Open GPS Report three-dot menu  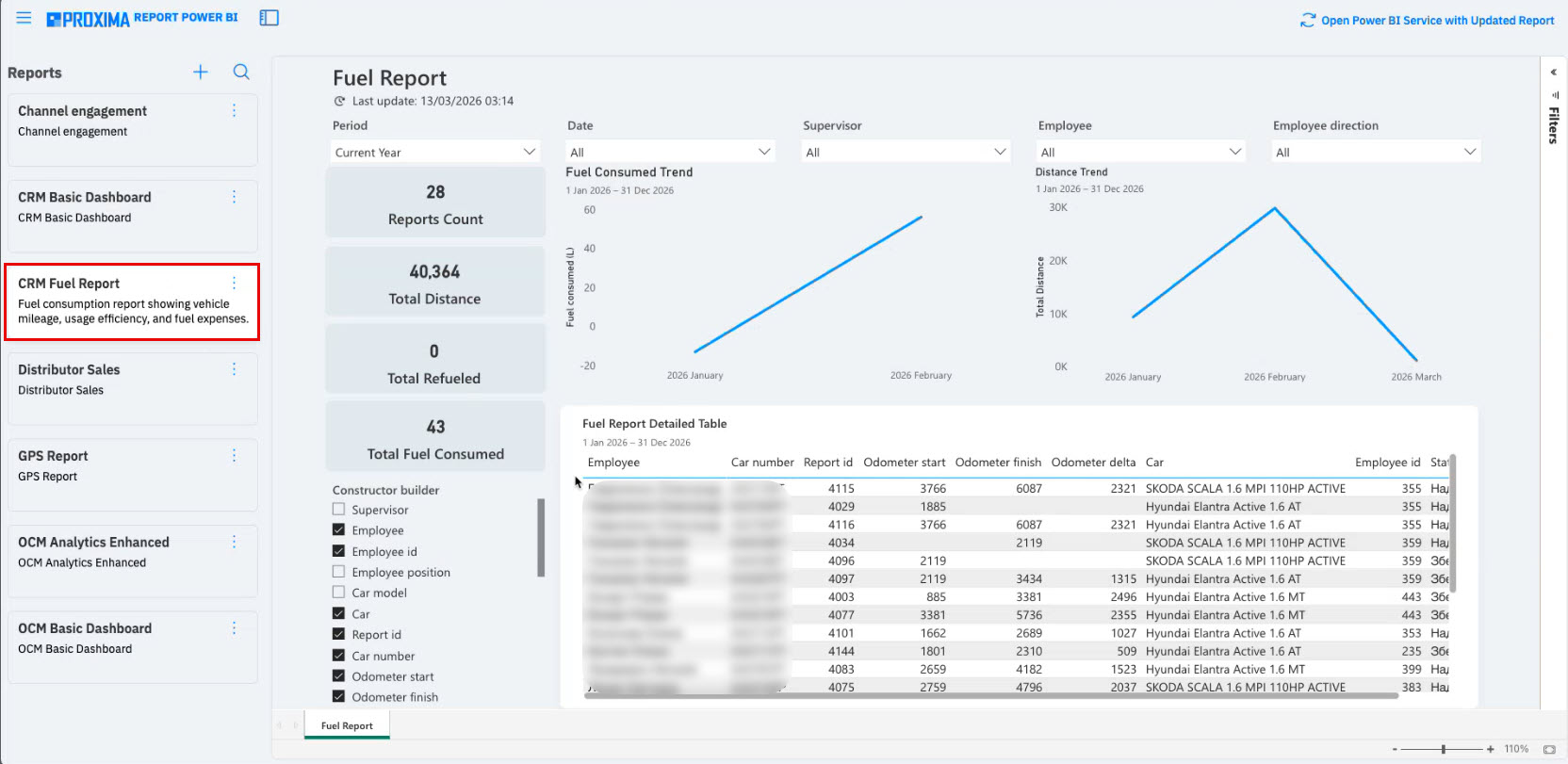pos(234,456)
